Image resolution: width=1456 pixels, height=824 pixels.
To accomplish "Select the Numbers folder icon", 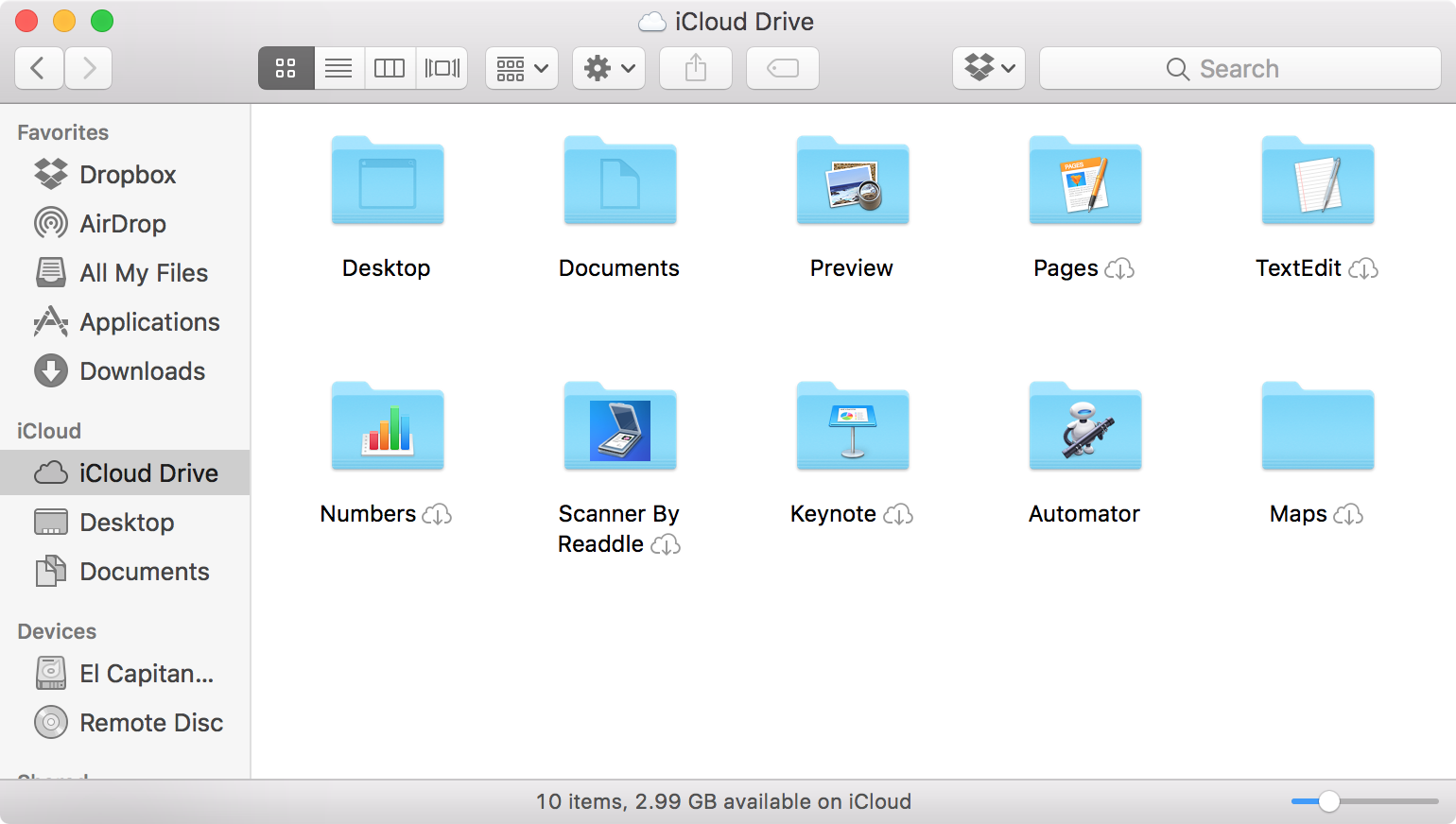I will point(388,426).
